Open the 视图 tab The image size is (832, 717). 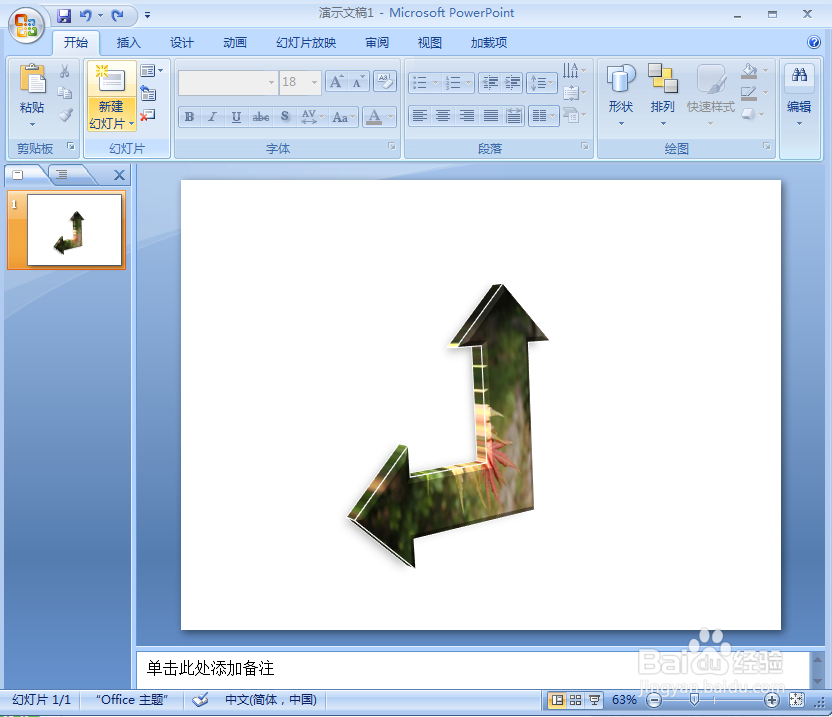(x=429, y=42)
